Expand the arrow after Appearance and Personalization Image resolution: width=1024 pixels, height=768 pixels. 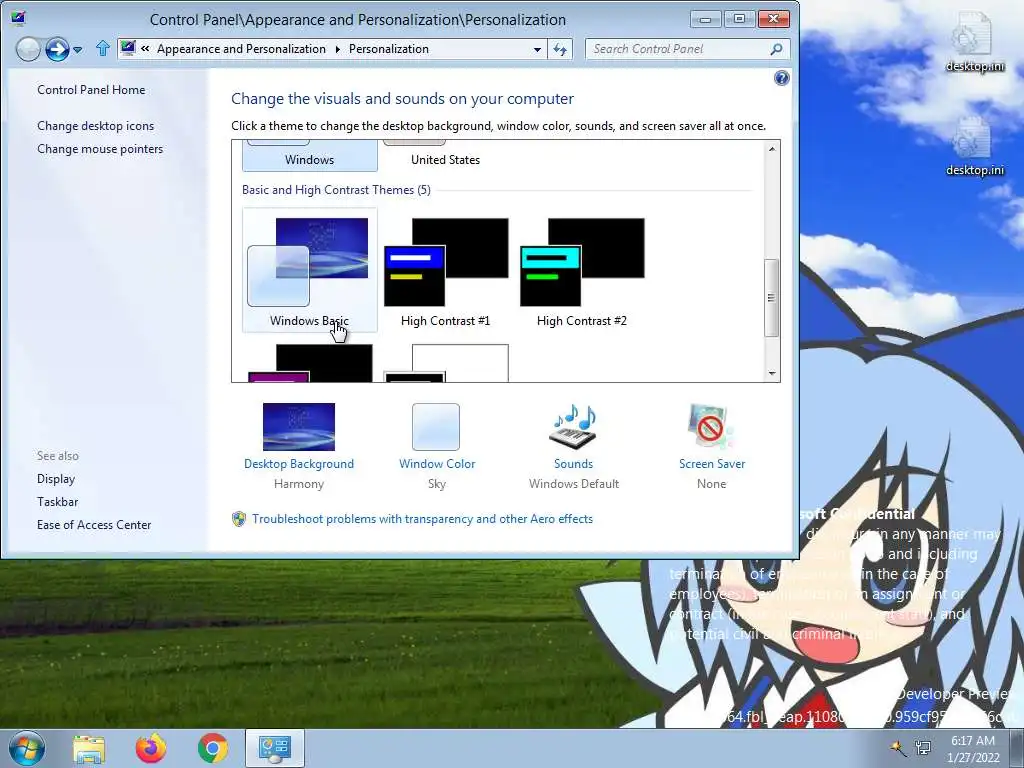pyautogui.click(x=338, y=49)
